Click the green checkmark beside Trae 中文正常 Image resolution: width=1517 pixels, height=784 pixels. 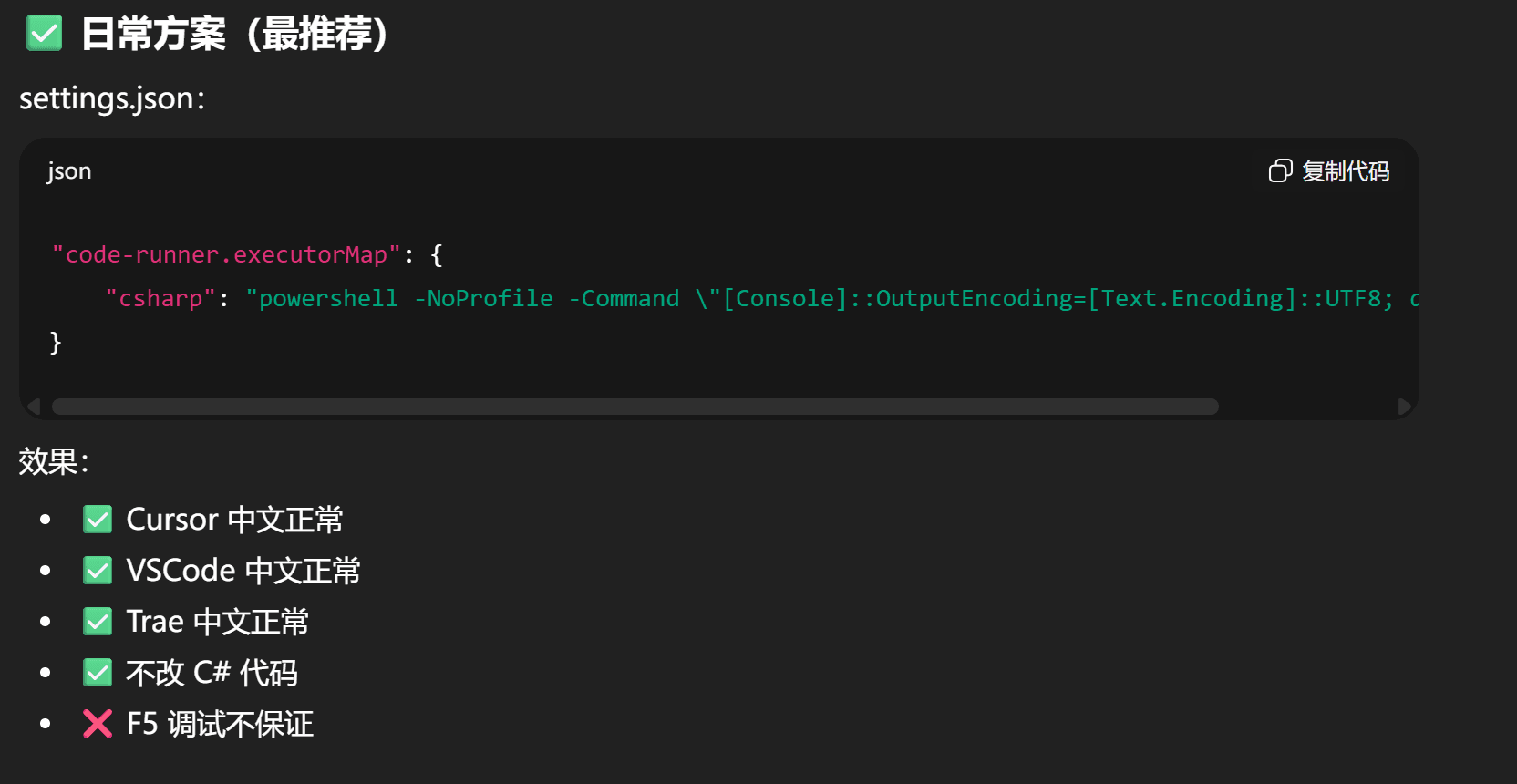pyautogui.click(x=98, y=622)
